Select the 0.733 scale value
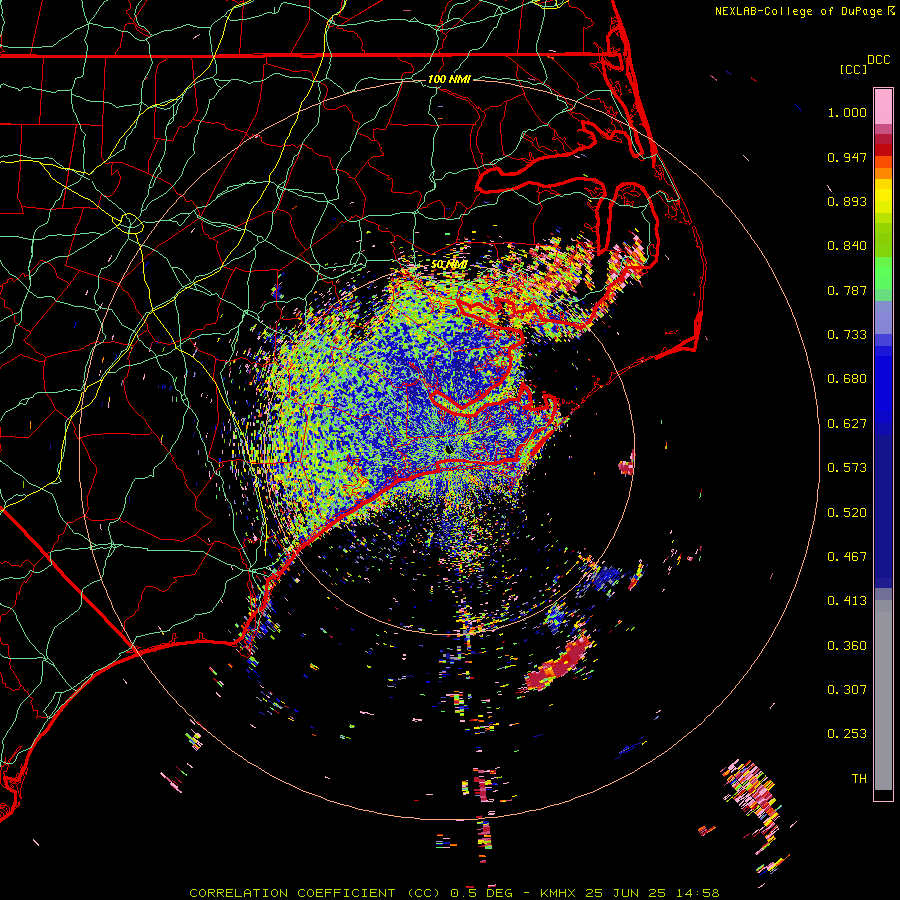 point(847,335)
